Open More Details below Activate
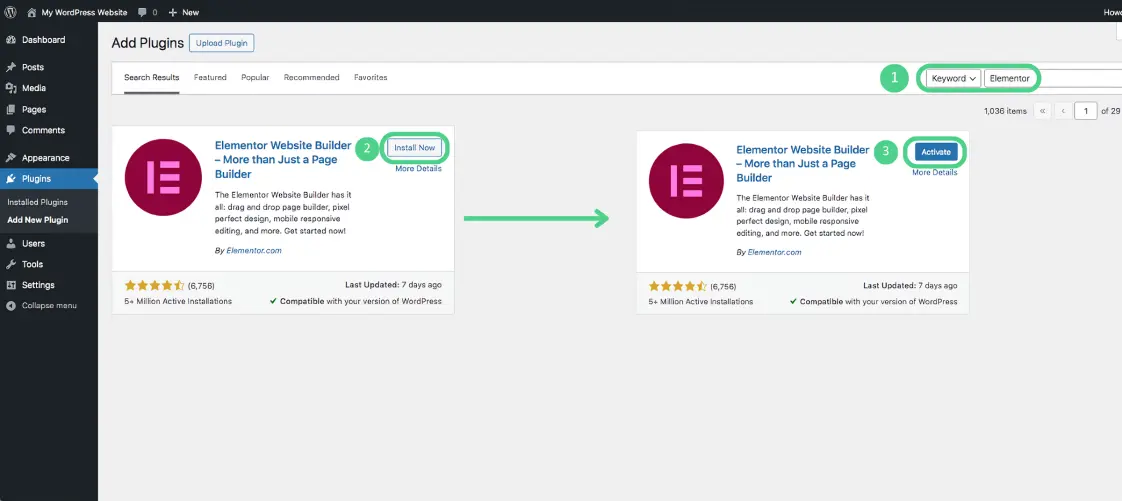Viewport: 1122px width, 501px height. click(935, 172)
